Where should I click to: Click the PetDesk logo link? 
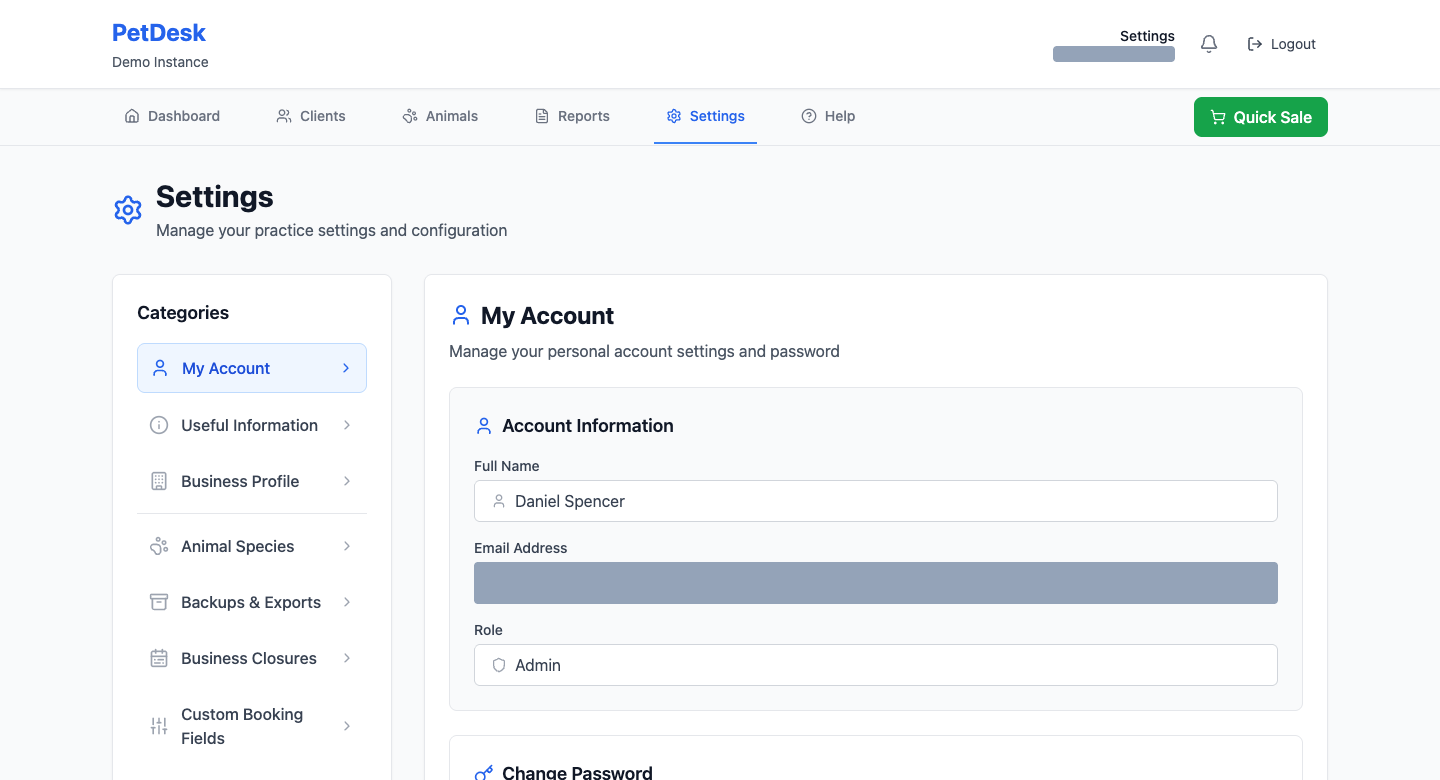coord(159,33)
